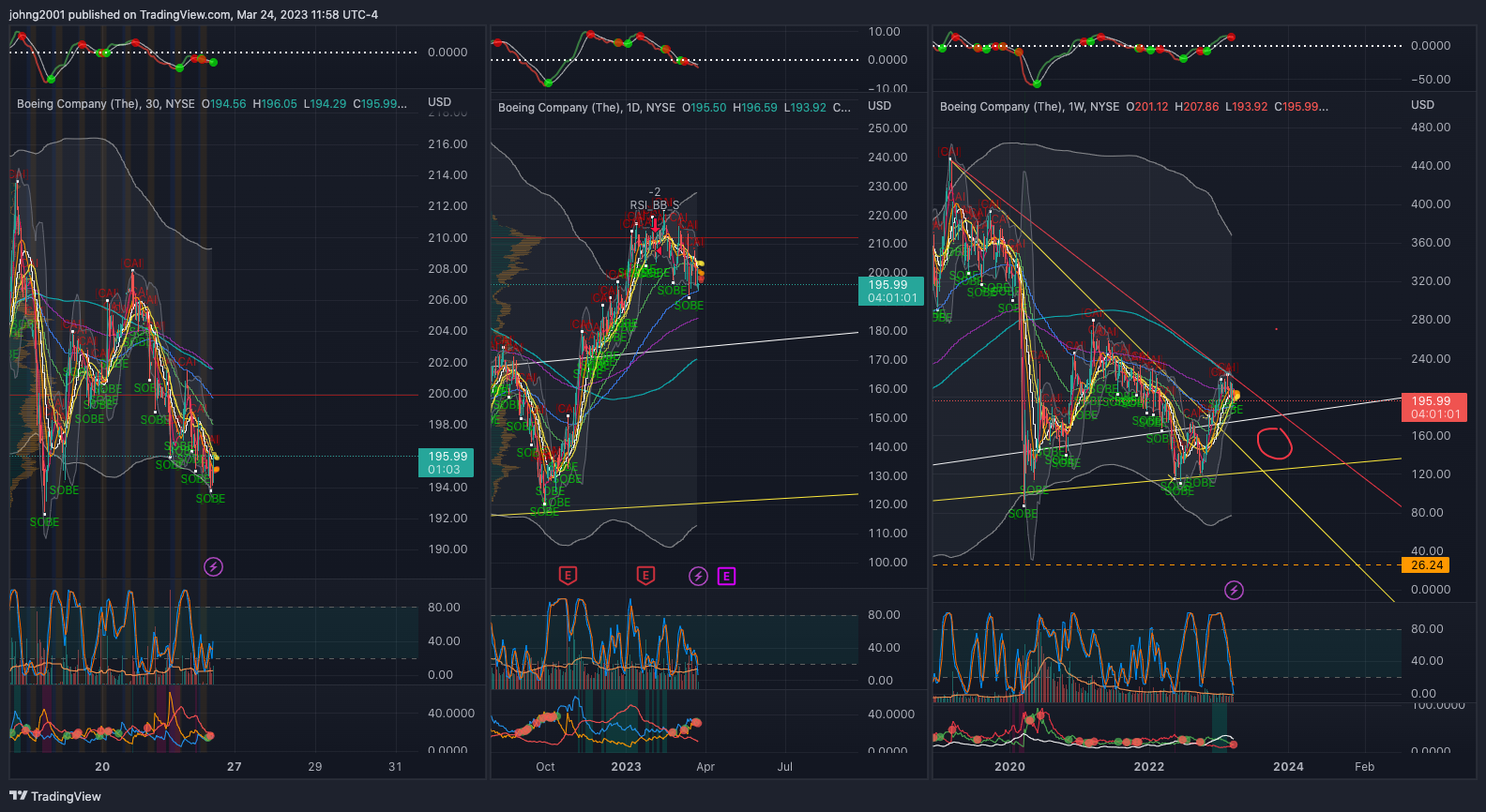This screenshot has height=812, width=1486.
Task: Click the H207.86 high value on the weekly chart
Action: (1197, 107)
